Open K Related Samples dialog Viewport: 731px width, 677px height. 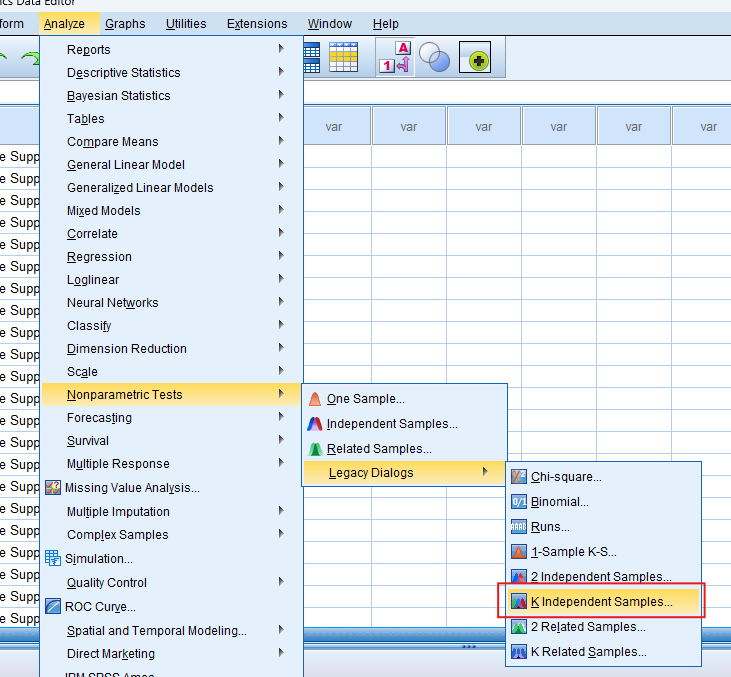(x=588, y=652)
